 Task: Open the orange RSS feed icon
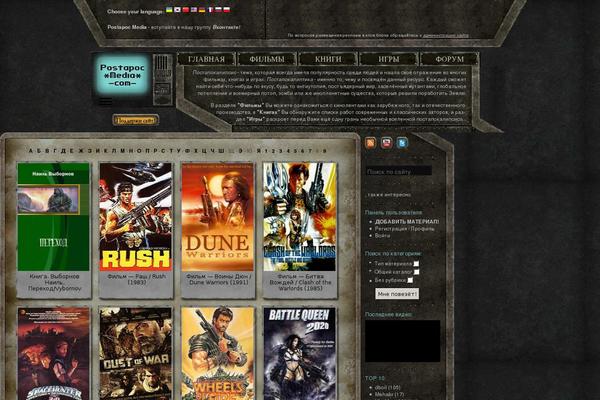coord(370,143)
